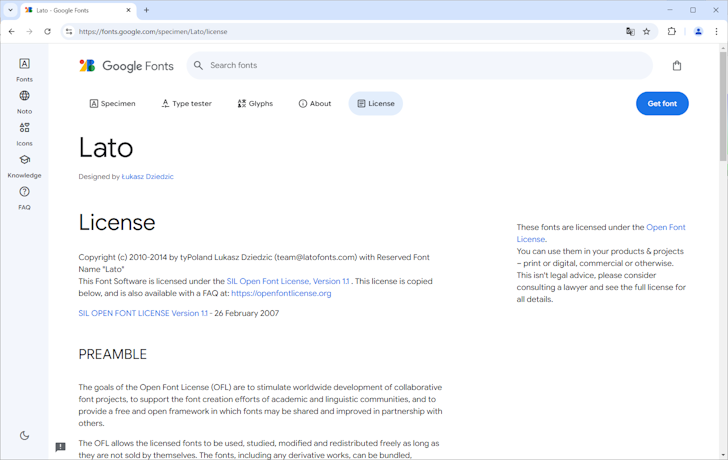Open SIL Open Font License, Version 1.1 link
Screen dimensions: 728x460
[x=288, y=281]
